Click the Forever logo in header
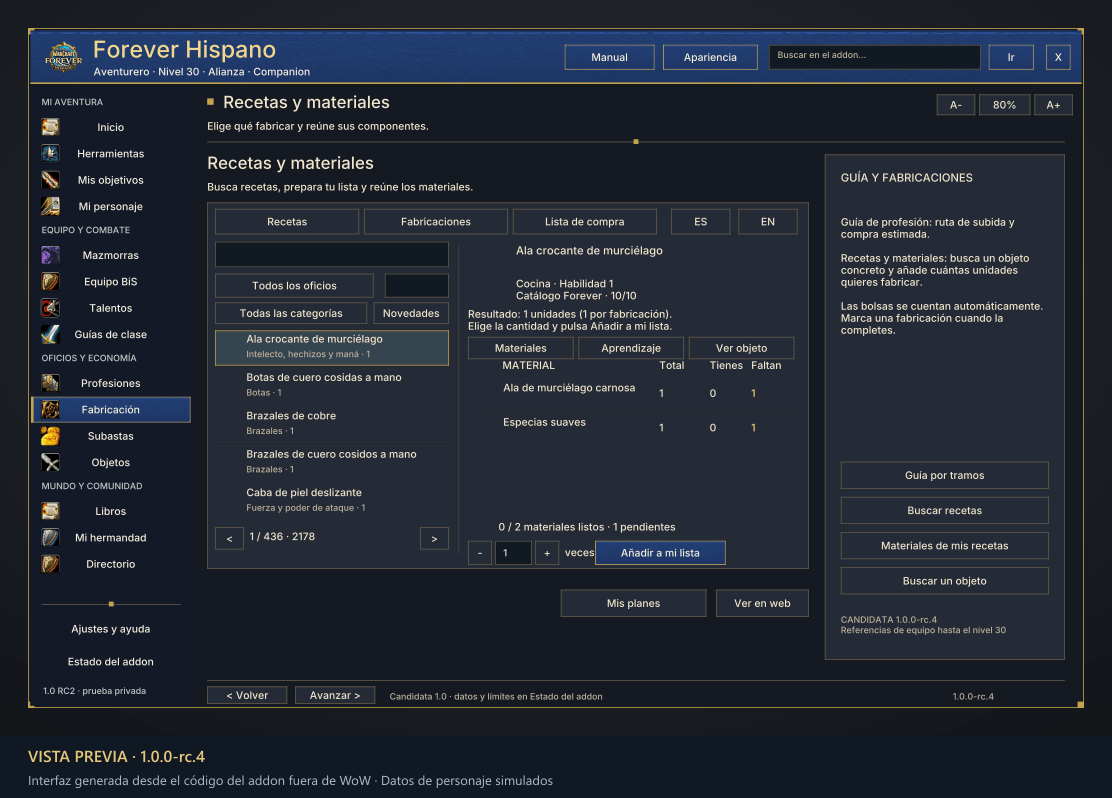 [63, 57]
